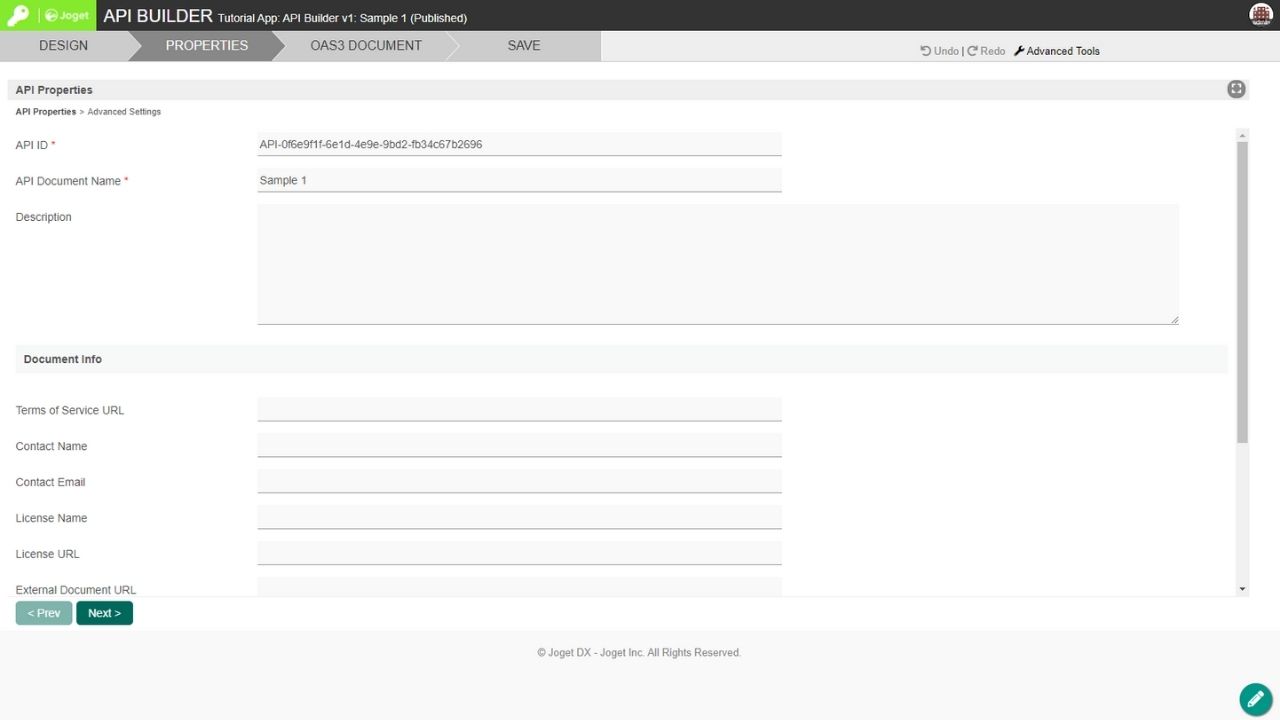The image size is (1280, 720).
Task: Click the License URL input field
Action: (519, 553)
